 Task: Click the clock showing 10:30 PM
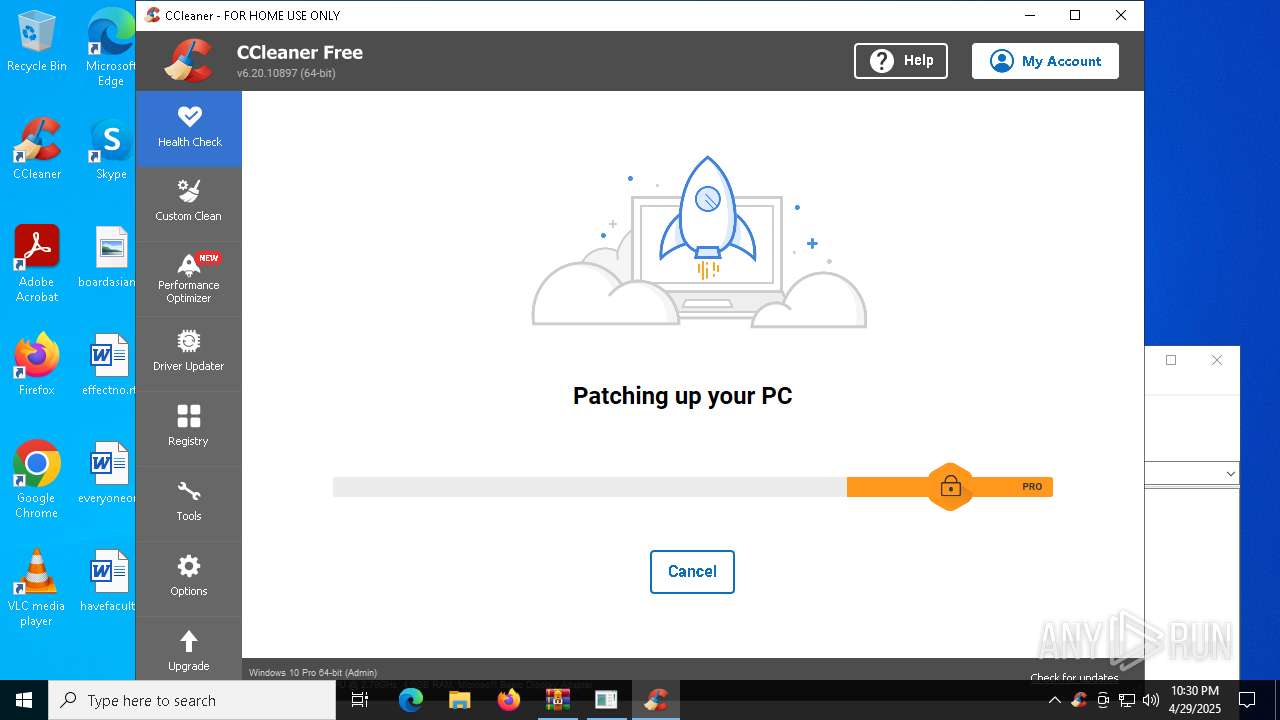(x=1195, y=700)
